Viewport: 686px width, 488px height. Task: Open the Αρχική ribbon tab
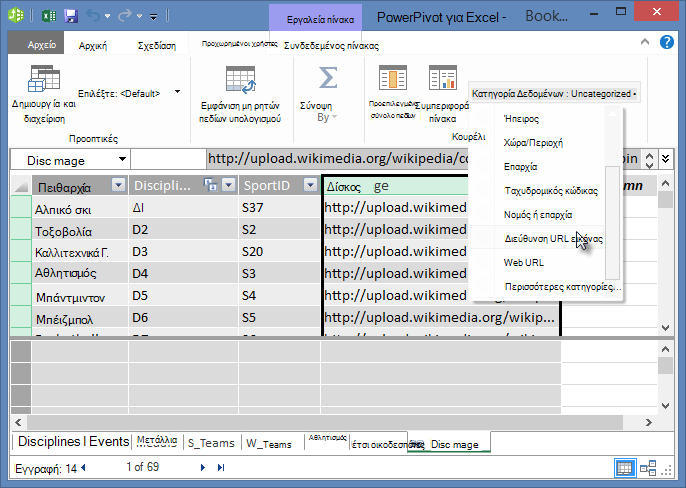point(93,46)
